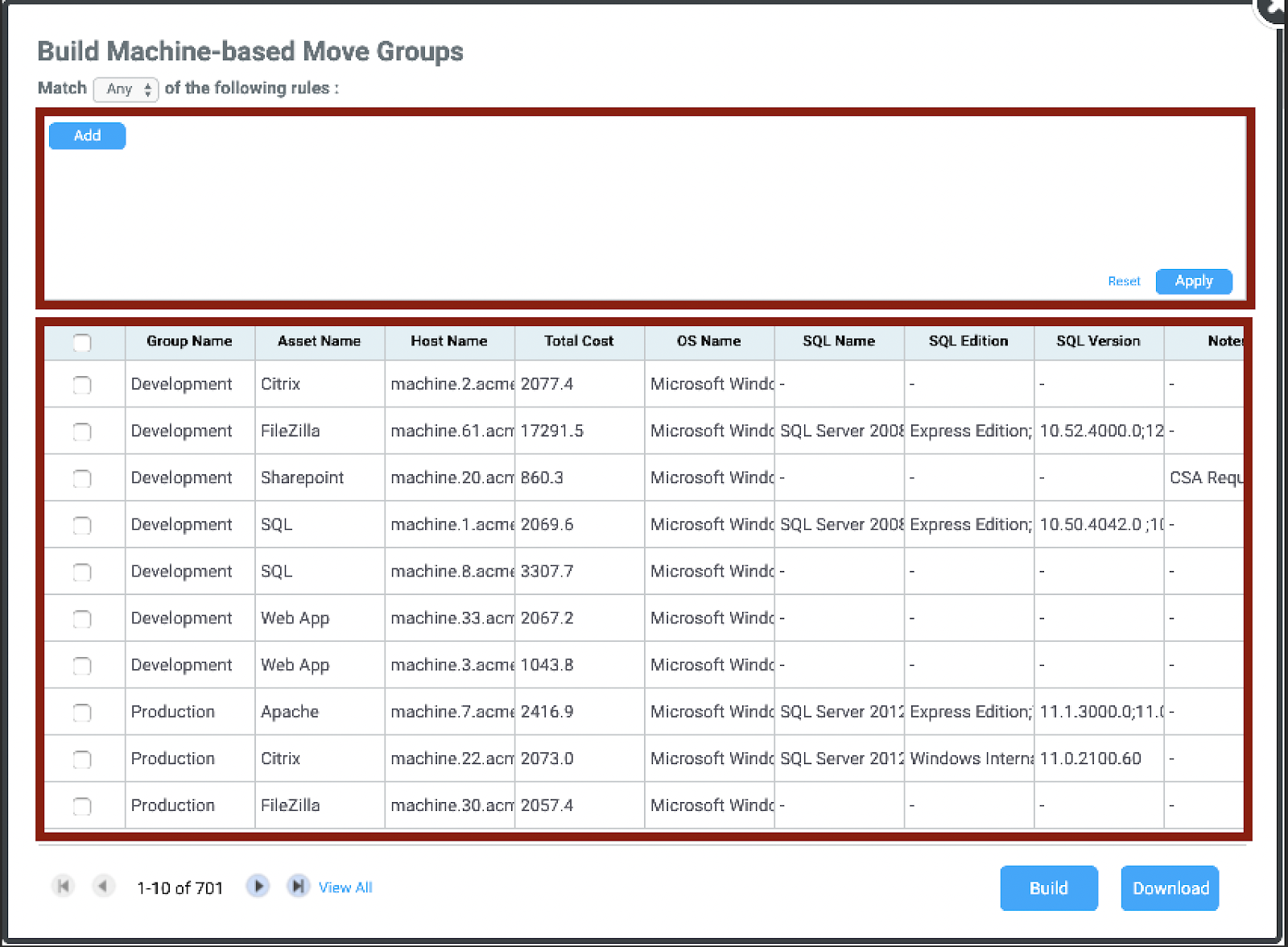Sort by Group Name column header

click(189, 341)
